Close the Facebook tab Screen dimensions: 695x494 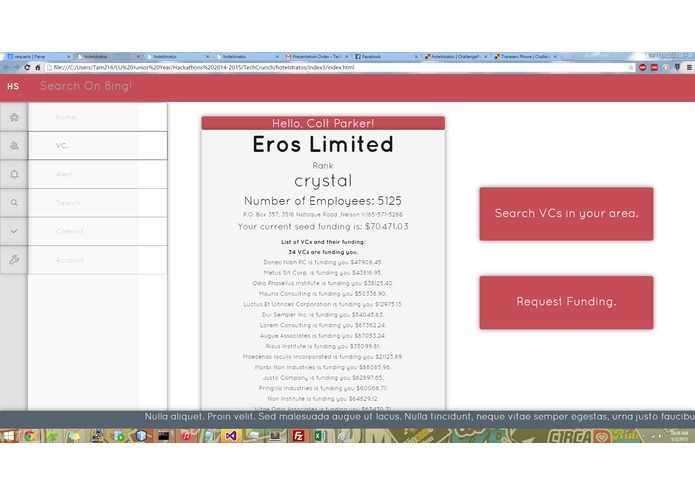(x=416, y=57)
